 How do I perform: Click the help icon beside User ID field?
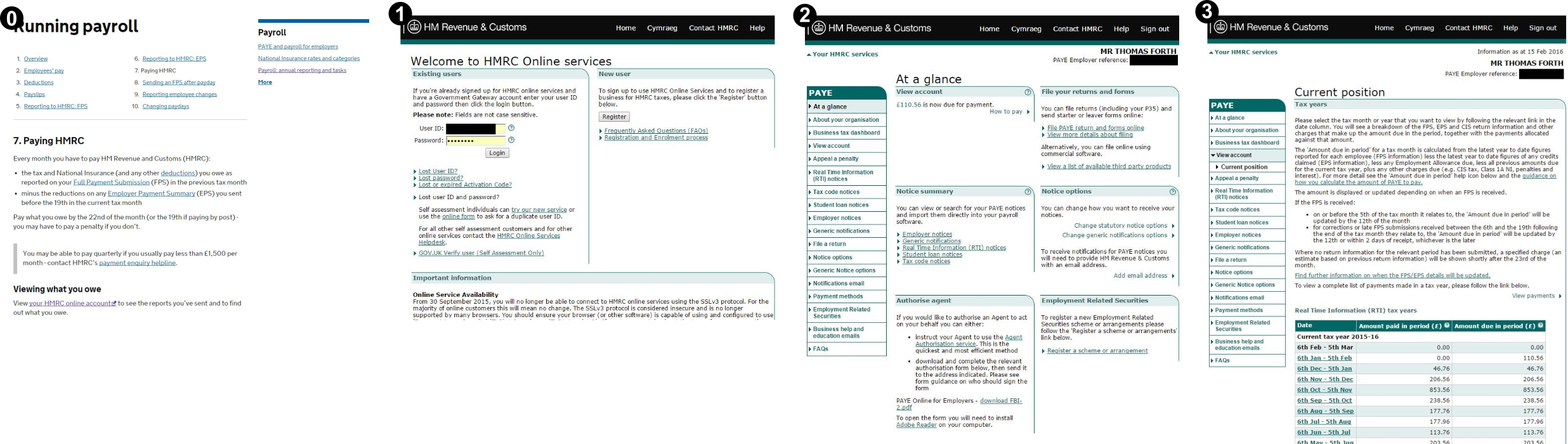(511, 128)
